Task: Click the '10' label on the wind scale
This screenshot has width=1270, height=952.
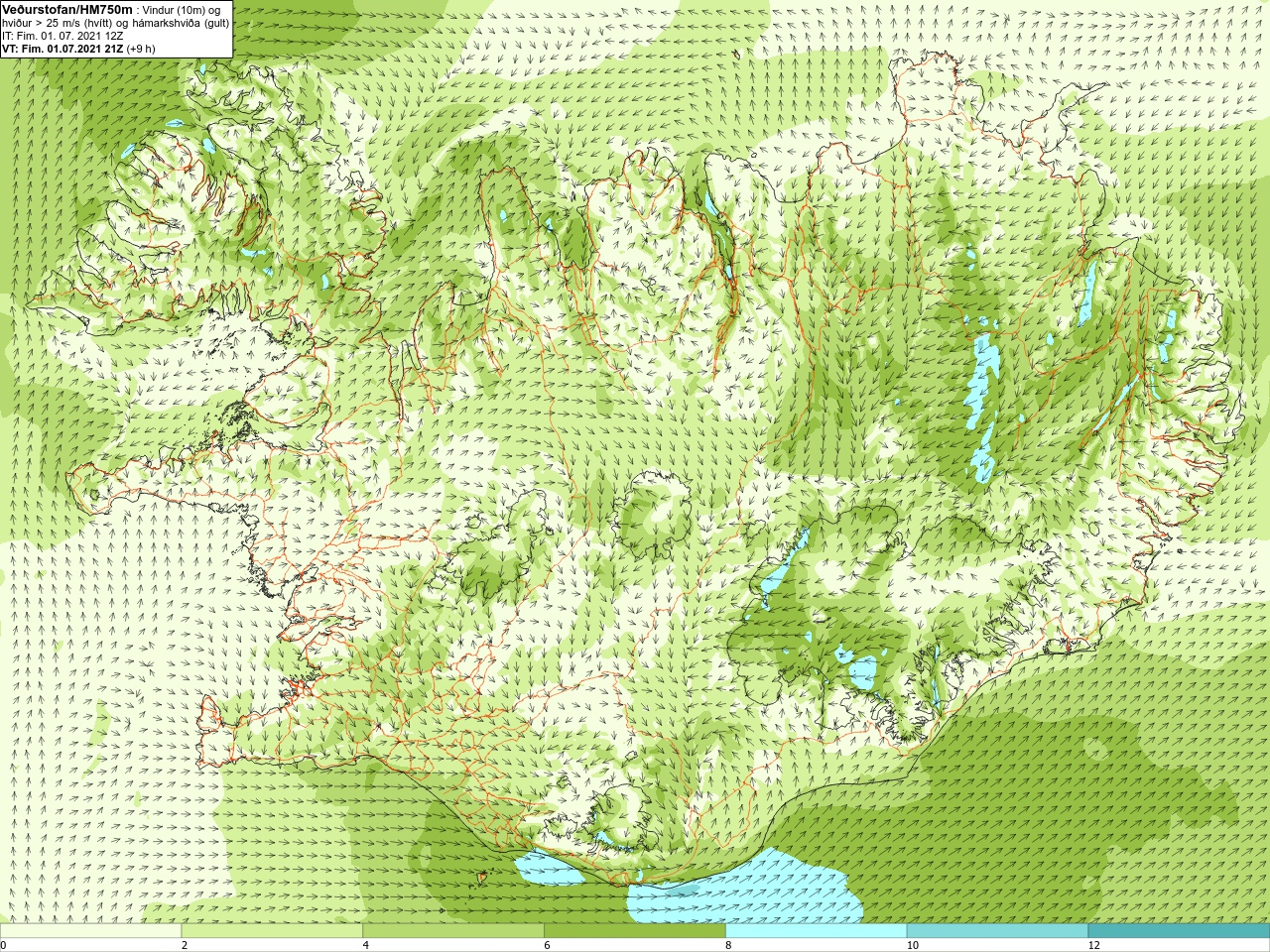Action: [x=912, y=945]
